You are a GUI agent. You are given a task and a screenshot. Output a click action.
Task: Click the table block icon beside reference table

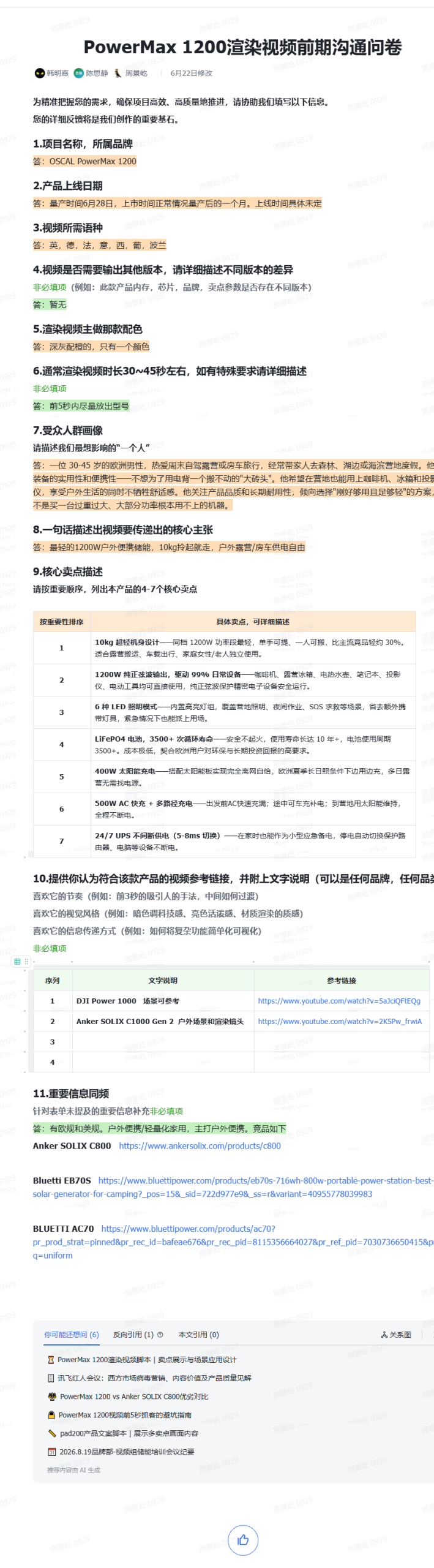pos(17,961)
